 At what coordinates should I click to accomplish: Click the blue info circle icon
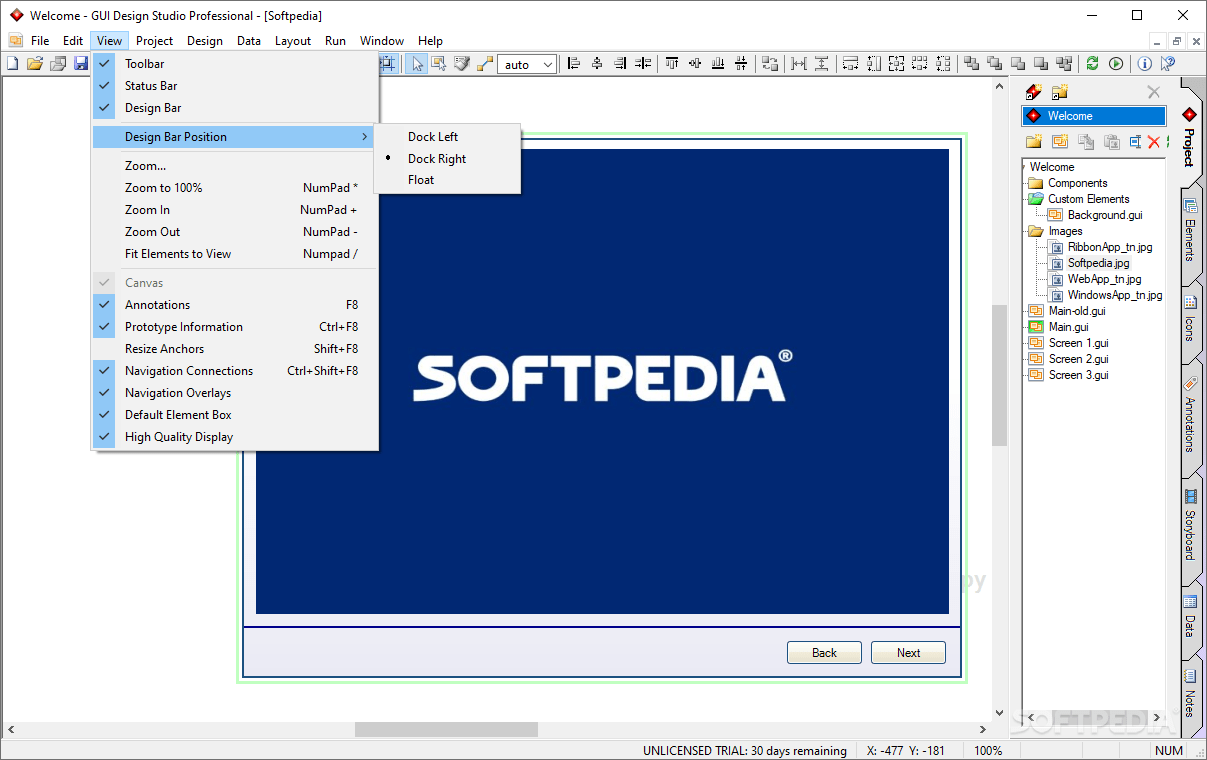click(x=1144, y=64)
